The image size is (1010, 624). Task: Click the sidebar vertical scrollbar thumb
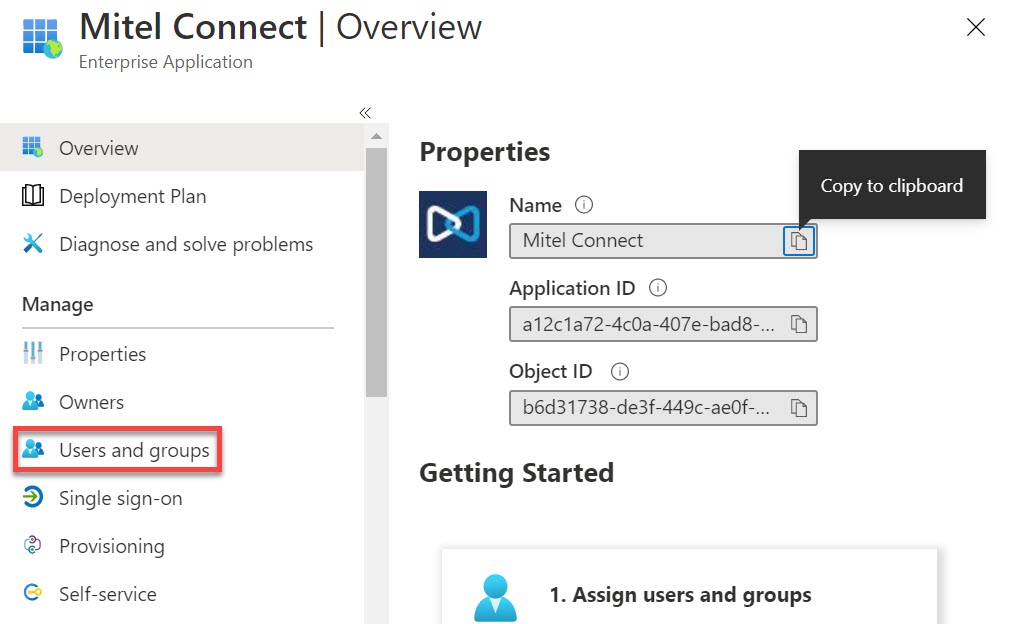[x=377, y=272]
